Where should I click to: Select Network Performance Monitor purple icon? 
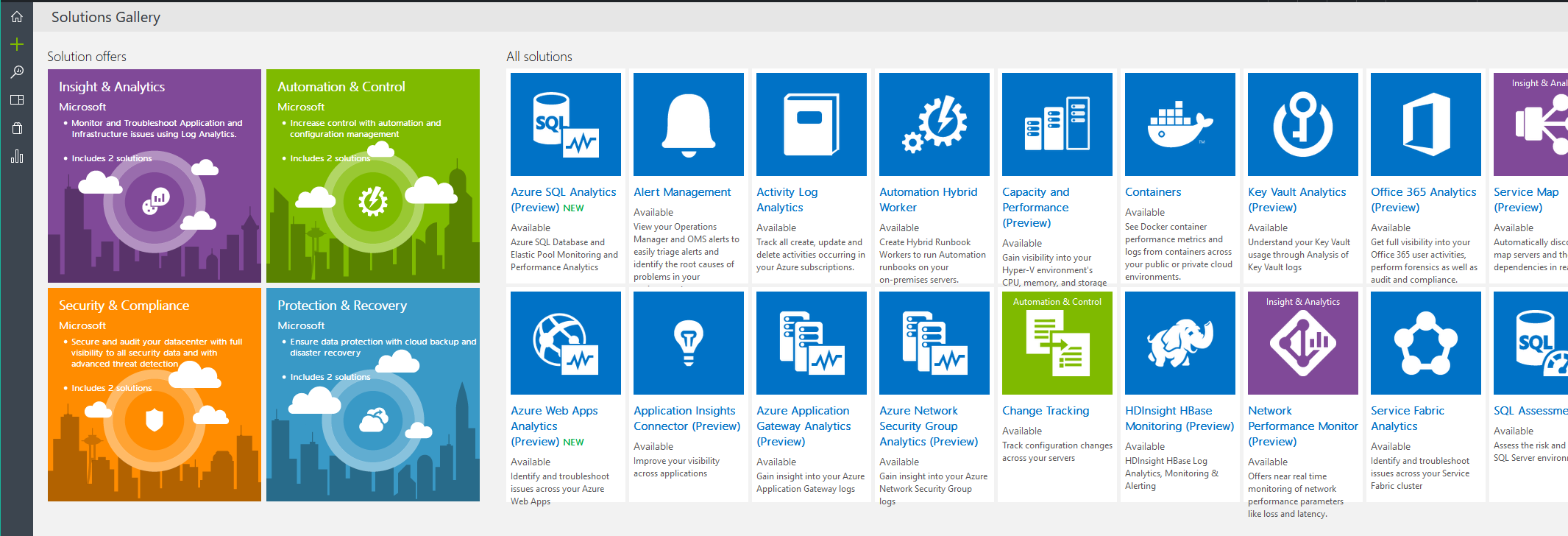[1303, 343]
